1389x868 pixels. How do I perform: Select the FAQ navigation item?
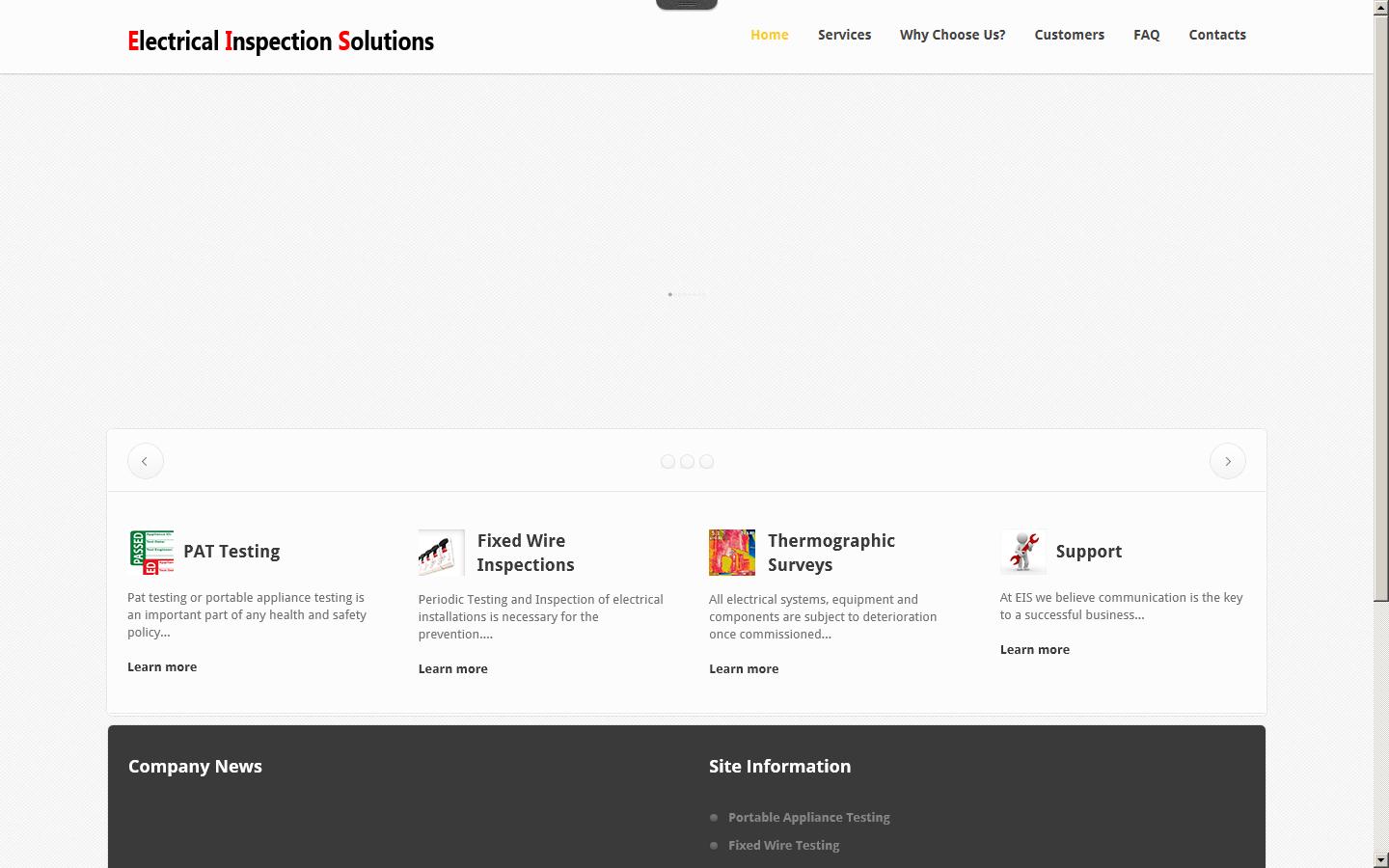(x=1146, y=35)
